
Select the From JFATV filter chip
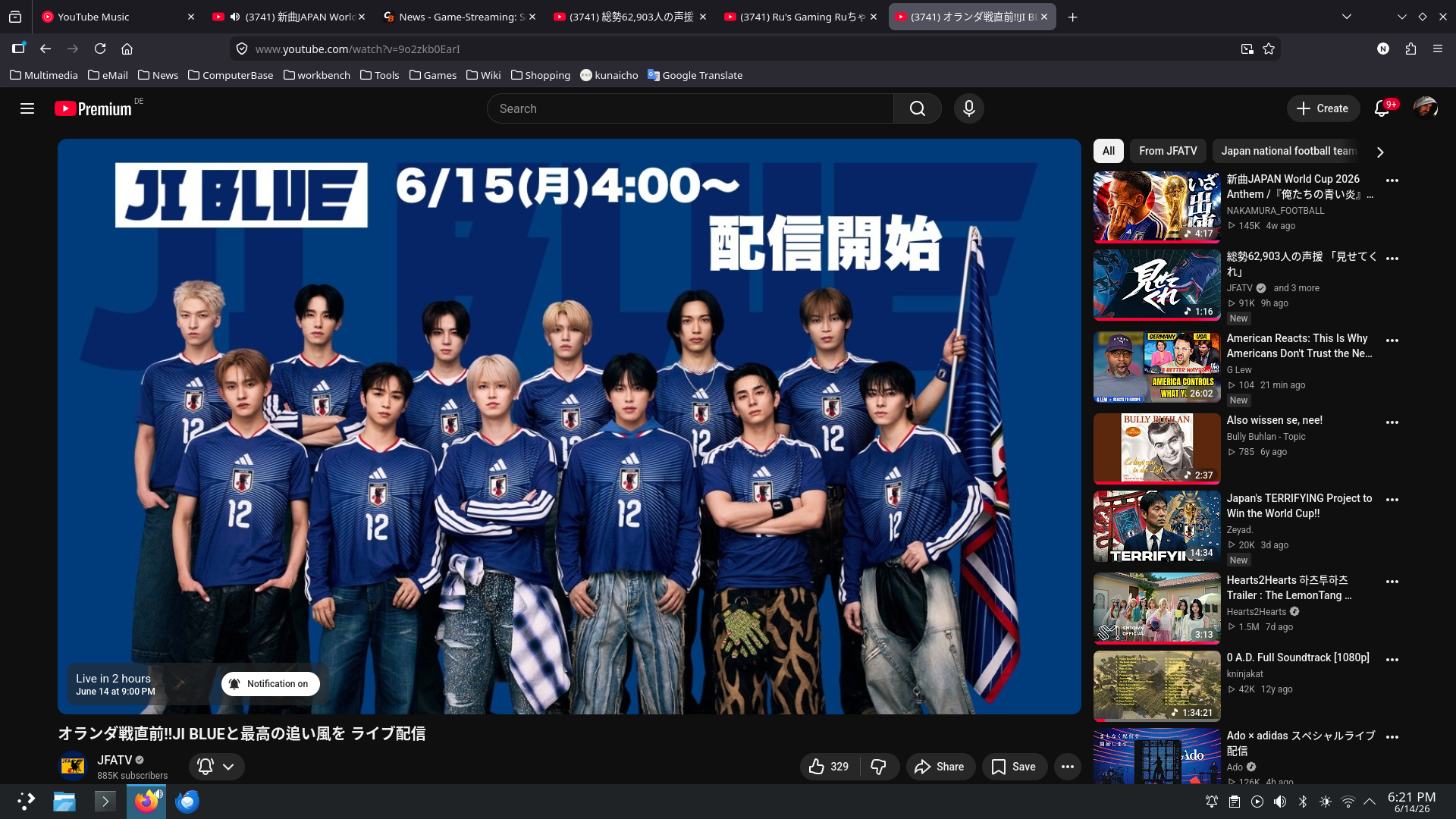[x=1168, y=151]
